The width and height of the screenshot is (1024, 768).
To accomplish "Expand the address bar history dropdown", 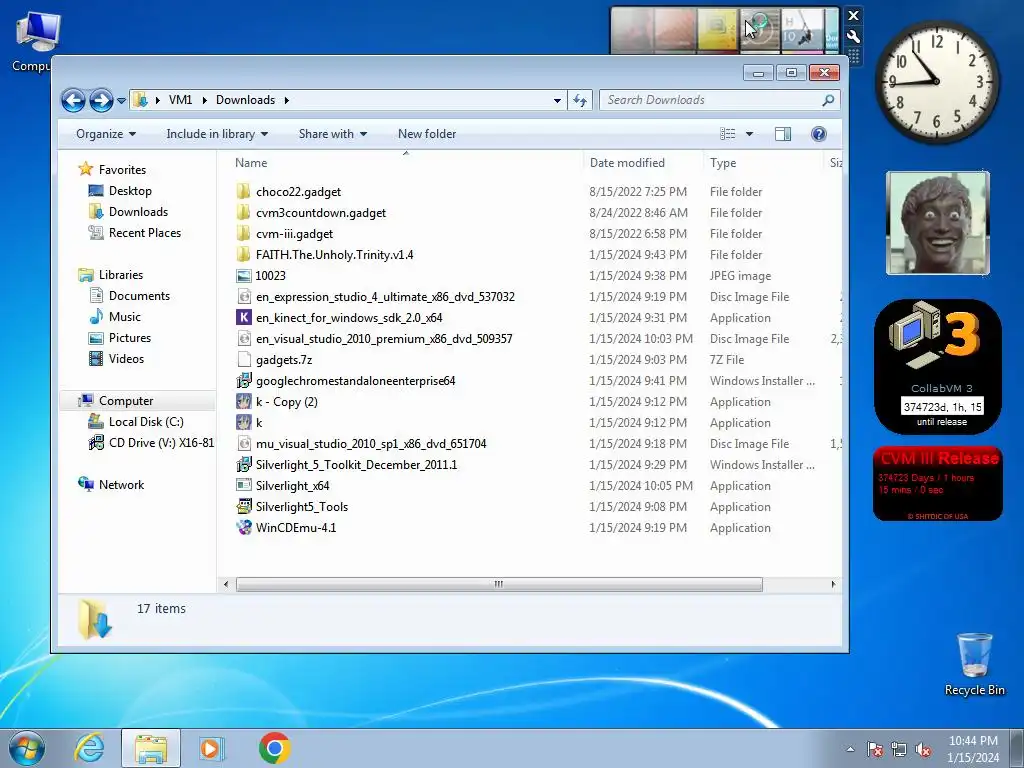I will tap(557, 101).
